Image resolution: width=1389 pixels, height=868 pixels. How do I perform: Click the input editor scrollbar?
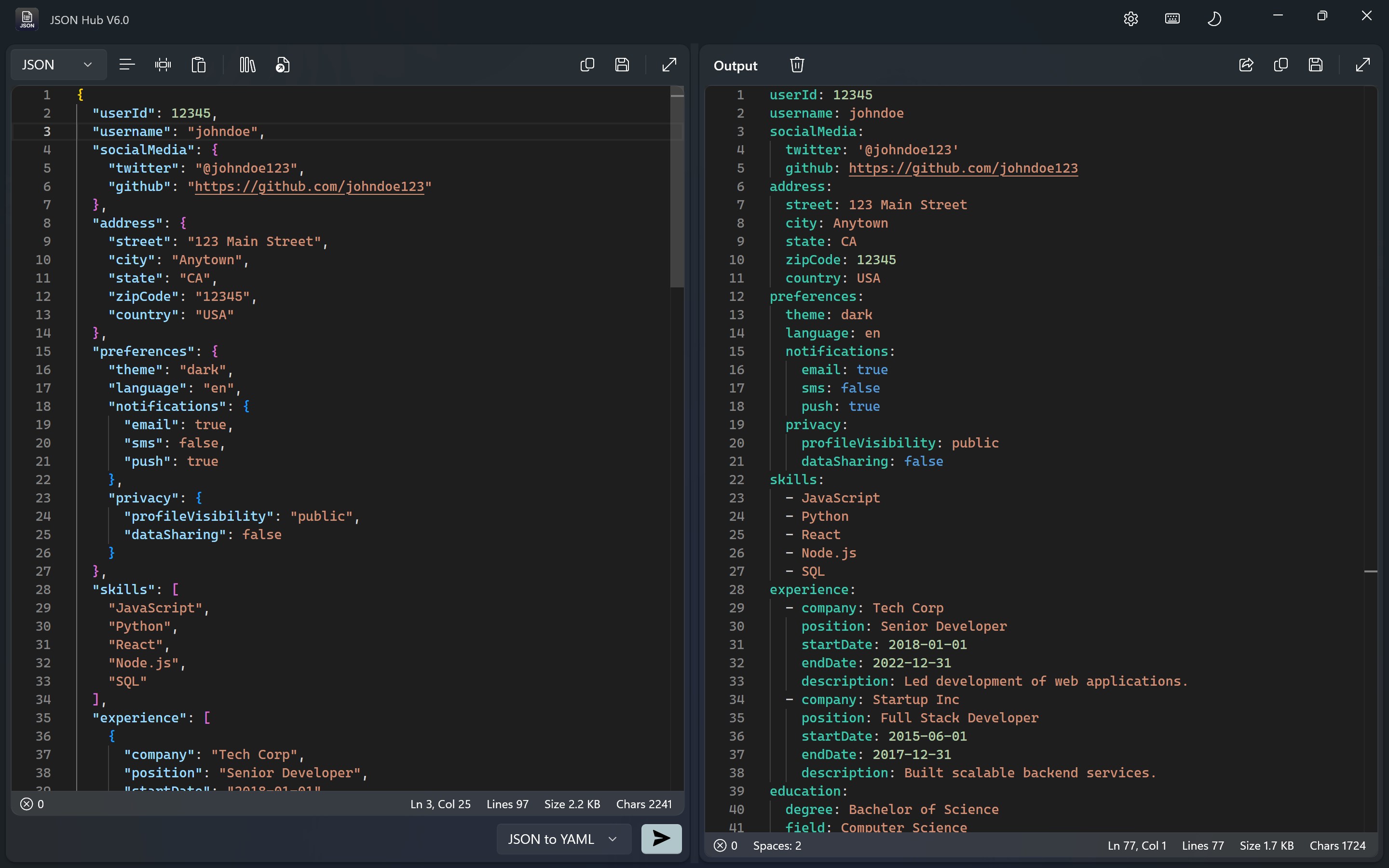pos(677,190)
